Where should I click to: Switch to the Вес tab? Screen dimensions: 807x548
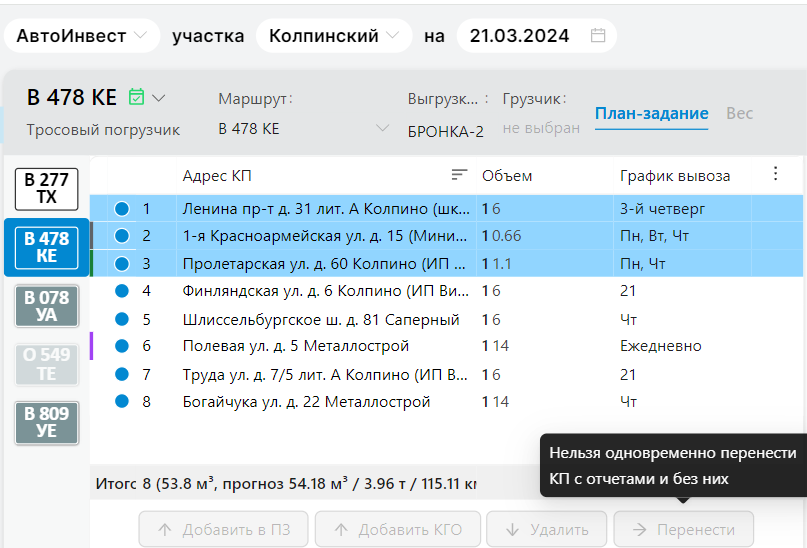point(739,114)
